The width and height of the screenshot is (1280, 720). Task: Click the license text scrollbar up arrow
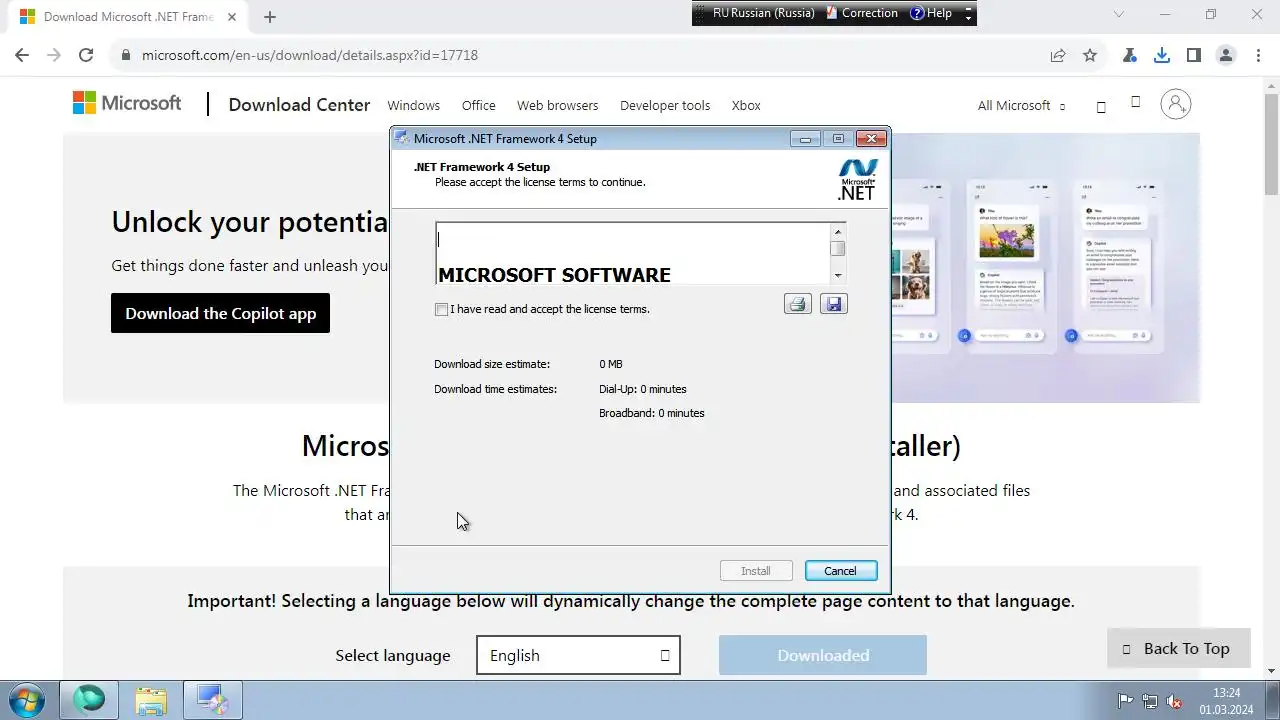click(x=838, y=231)
